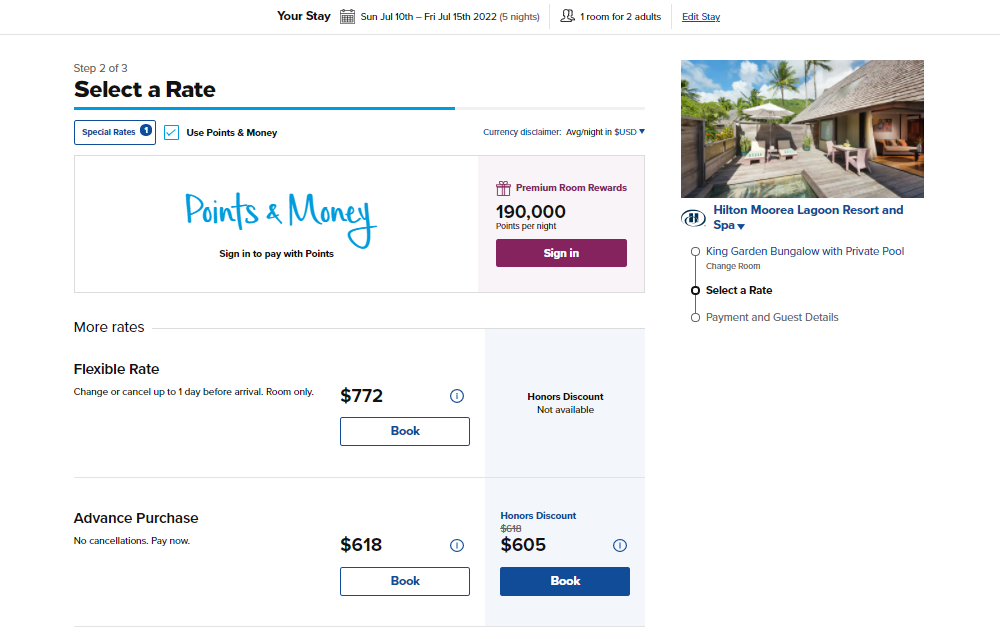Viewport: 1000px width, 639px height.
Task: Click the Payment and Guest Details step circle
Action: [x=696, y=317]
